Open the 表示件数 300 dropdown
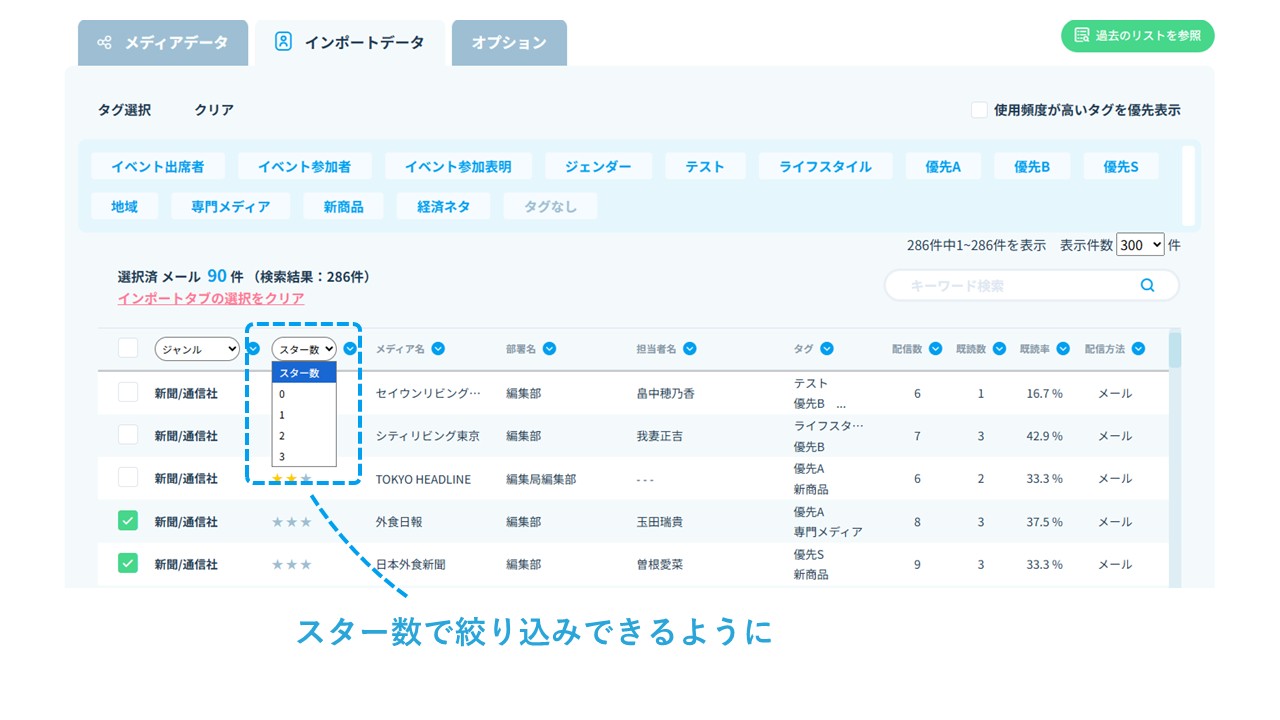1280x720 pixels. coord(1140,245)
